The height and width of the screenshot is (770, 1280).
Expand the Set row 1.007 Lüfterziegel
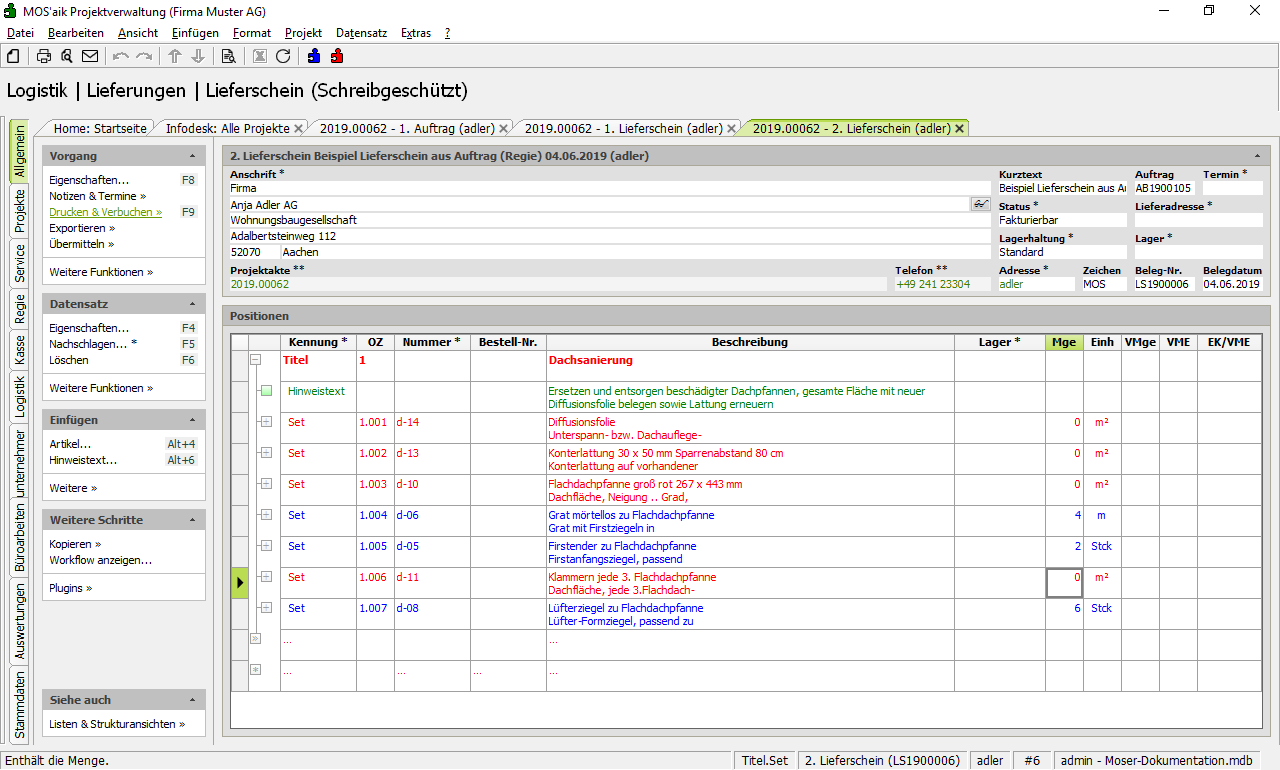pos(266,608)
